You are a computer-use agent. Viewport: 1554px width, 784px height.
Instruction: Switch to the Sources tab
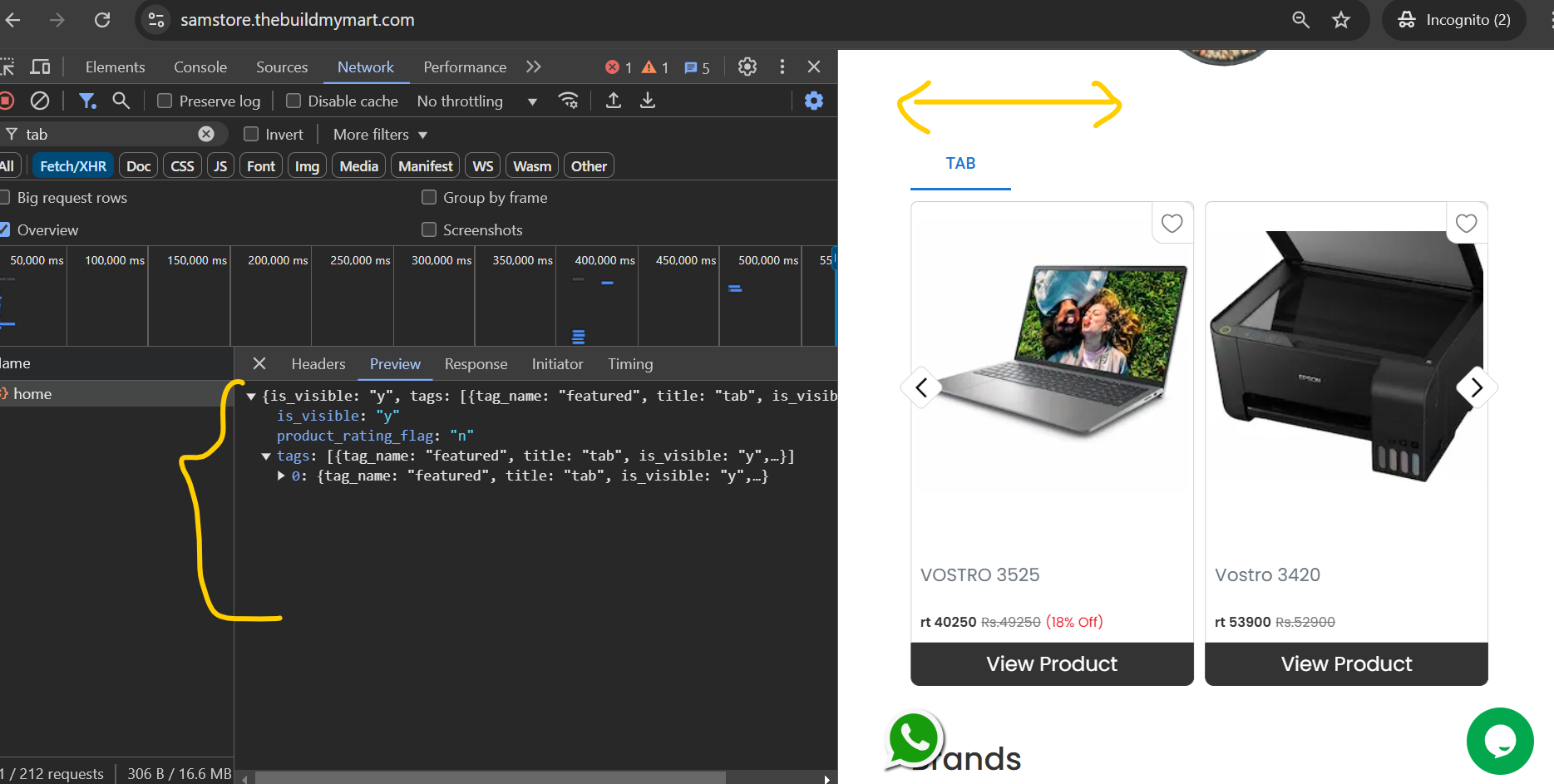282,67
